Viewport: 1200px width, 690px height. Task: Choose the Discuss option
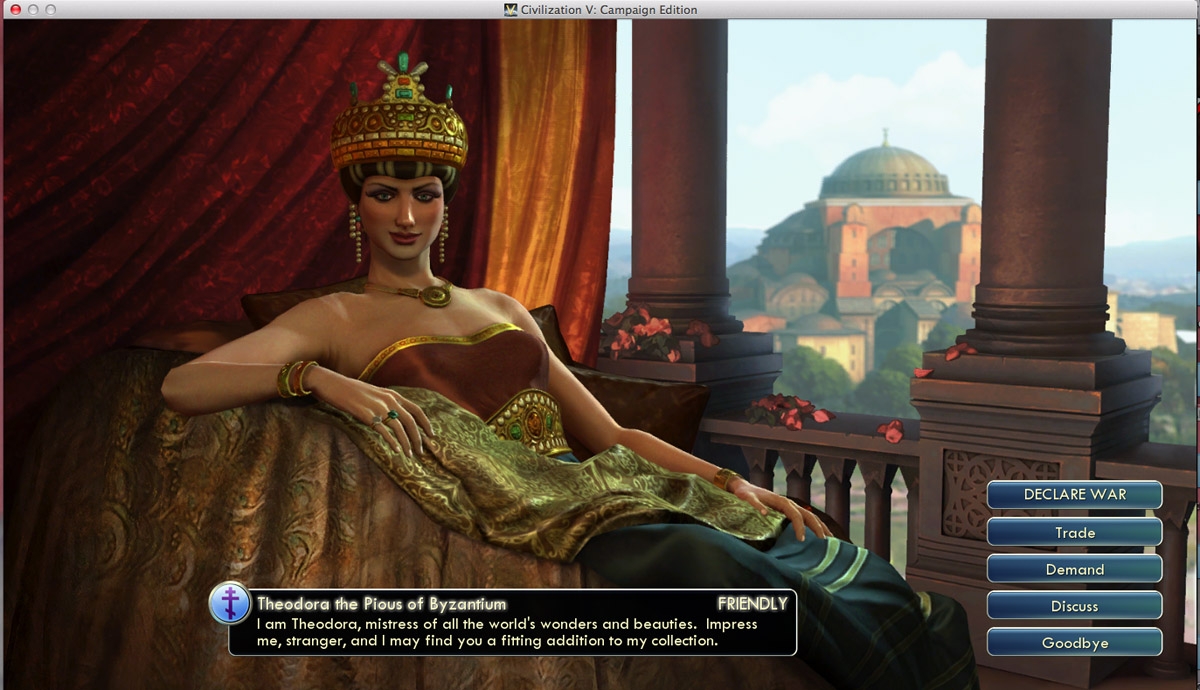click(1075, 606)
